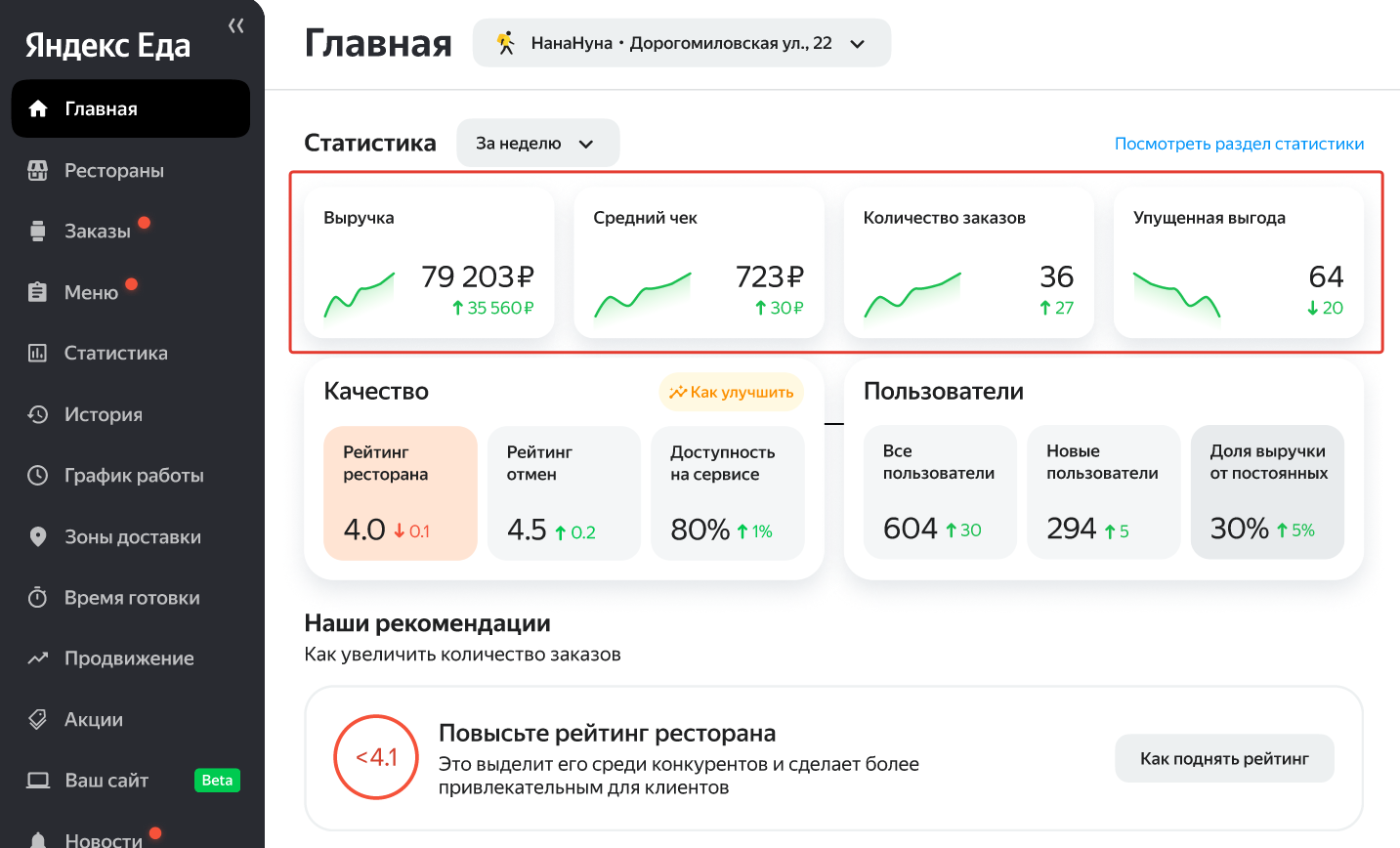
Task: Click the Яндекс Еда logo
Action: coord(107,45)
